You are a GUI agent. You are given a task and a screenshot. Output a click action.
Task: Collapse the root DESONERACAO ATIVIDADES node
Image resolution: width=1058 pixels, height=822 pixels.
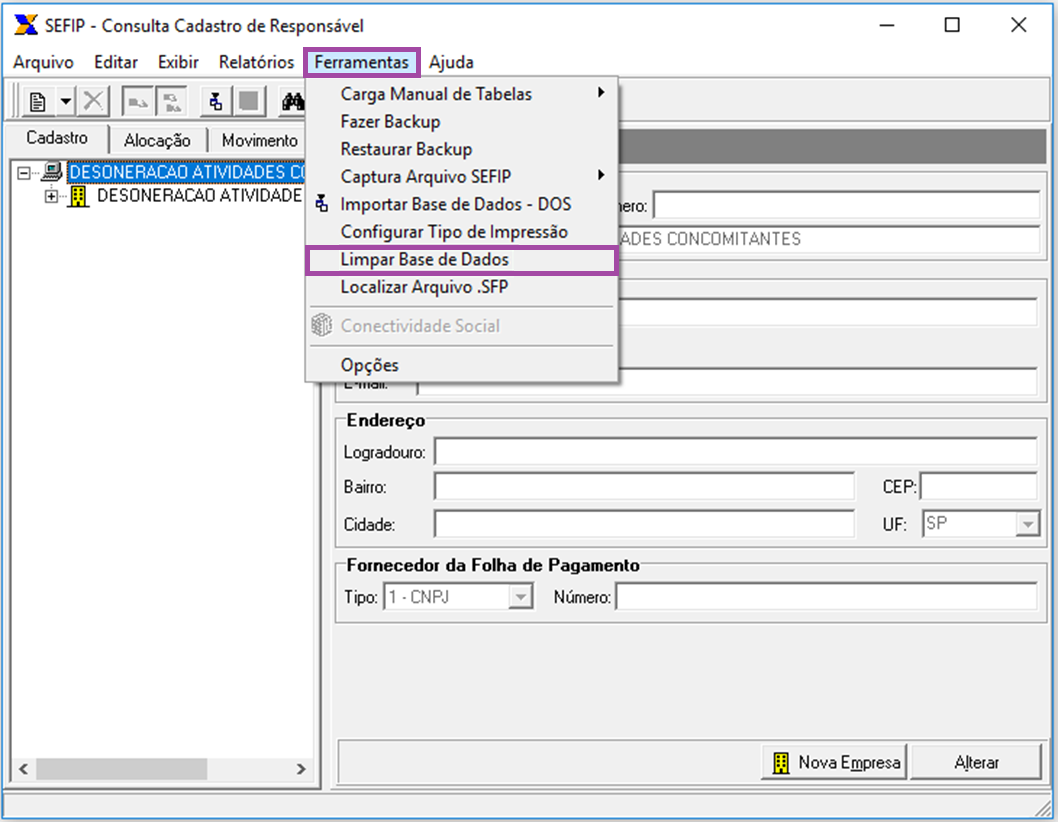pos(24,173)
